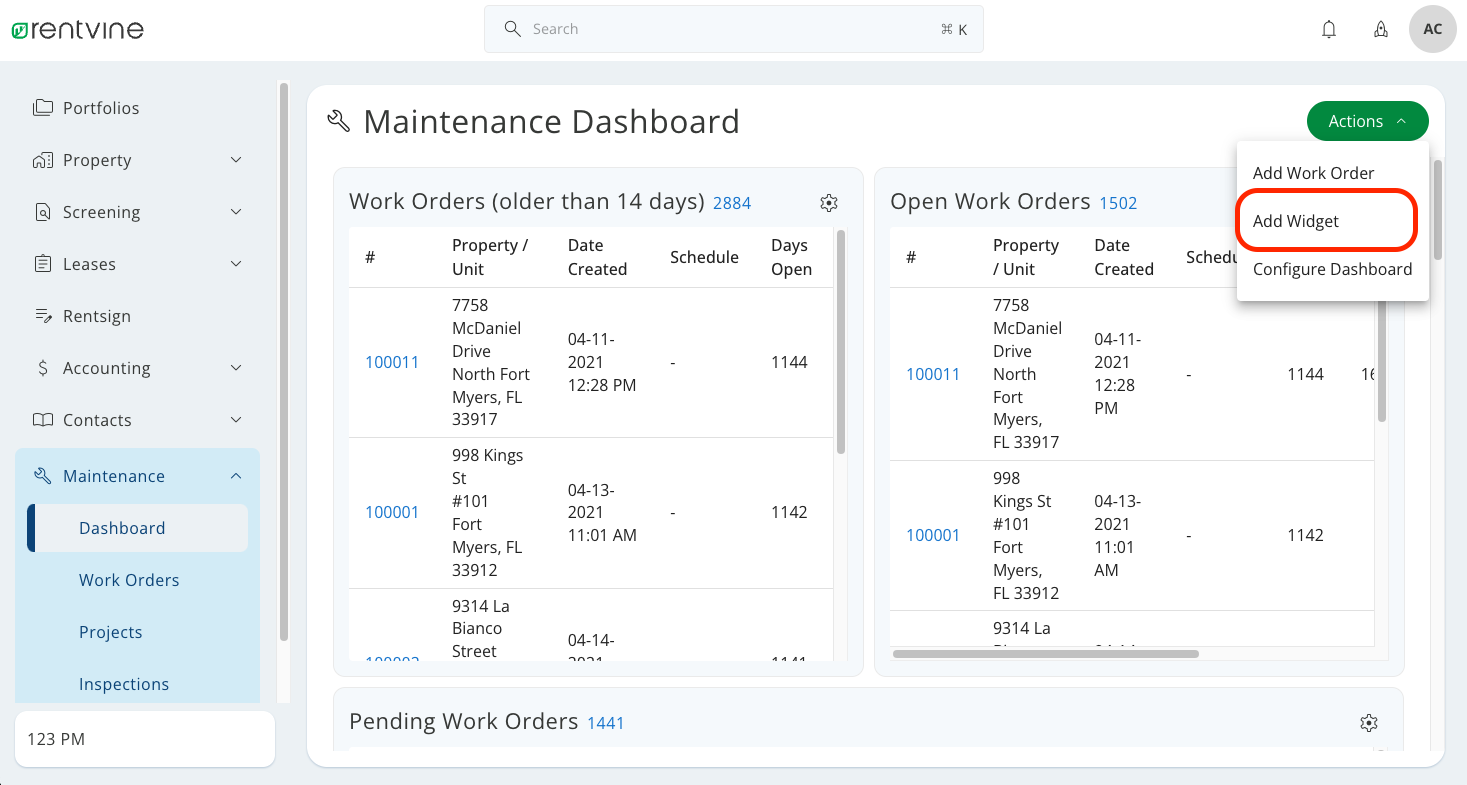Viewport: 1467px width, 785px height.
Task: Select the Maintenance wrench icon
Action: point(42,475)
